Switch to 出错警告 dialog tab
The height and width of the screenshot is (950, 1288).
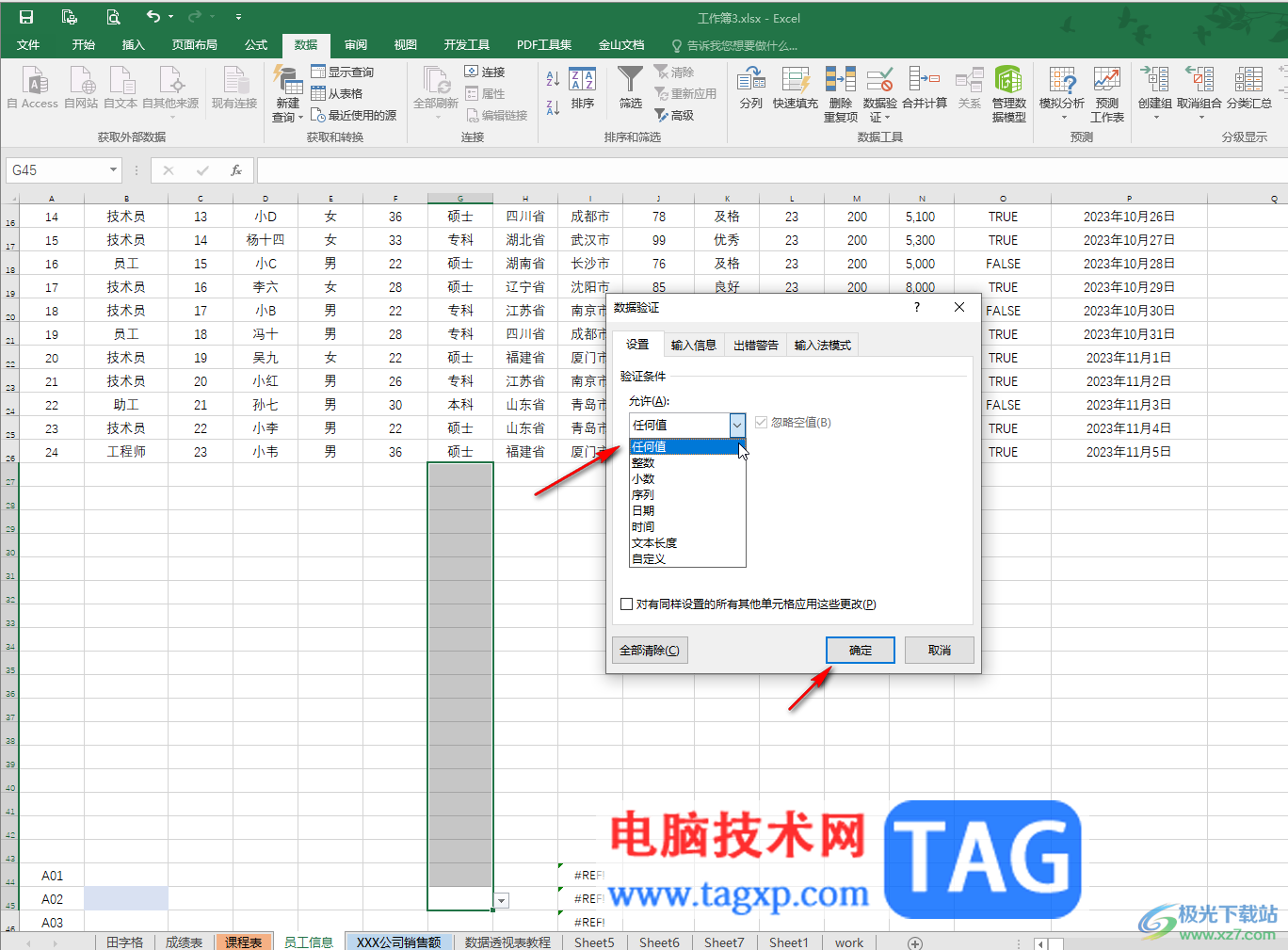(x=756, y=346)
